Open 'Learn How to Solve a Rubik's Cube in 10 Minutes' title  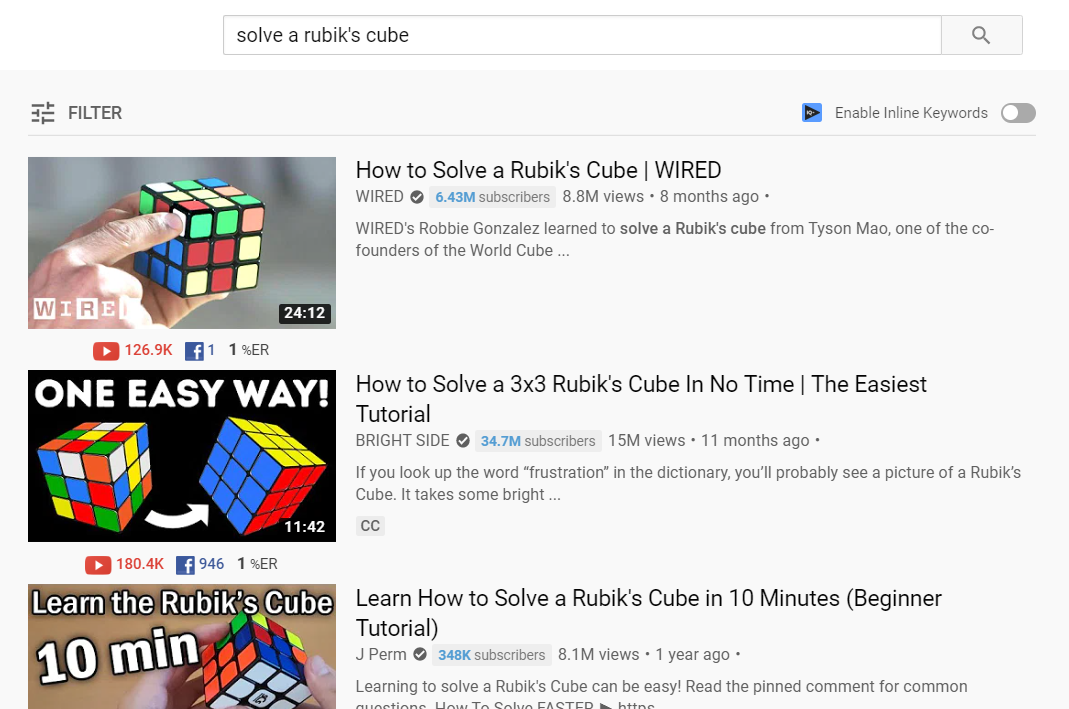[648, 613]
